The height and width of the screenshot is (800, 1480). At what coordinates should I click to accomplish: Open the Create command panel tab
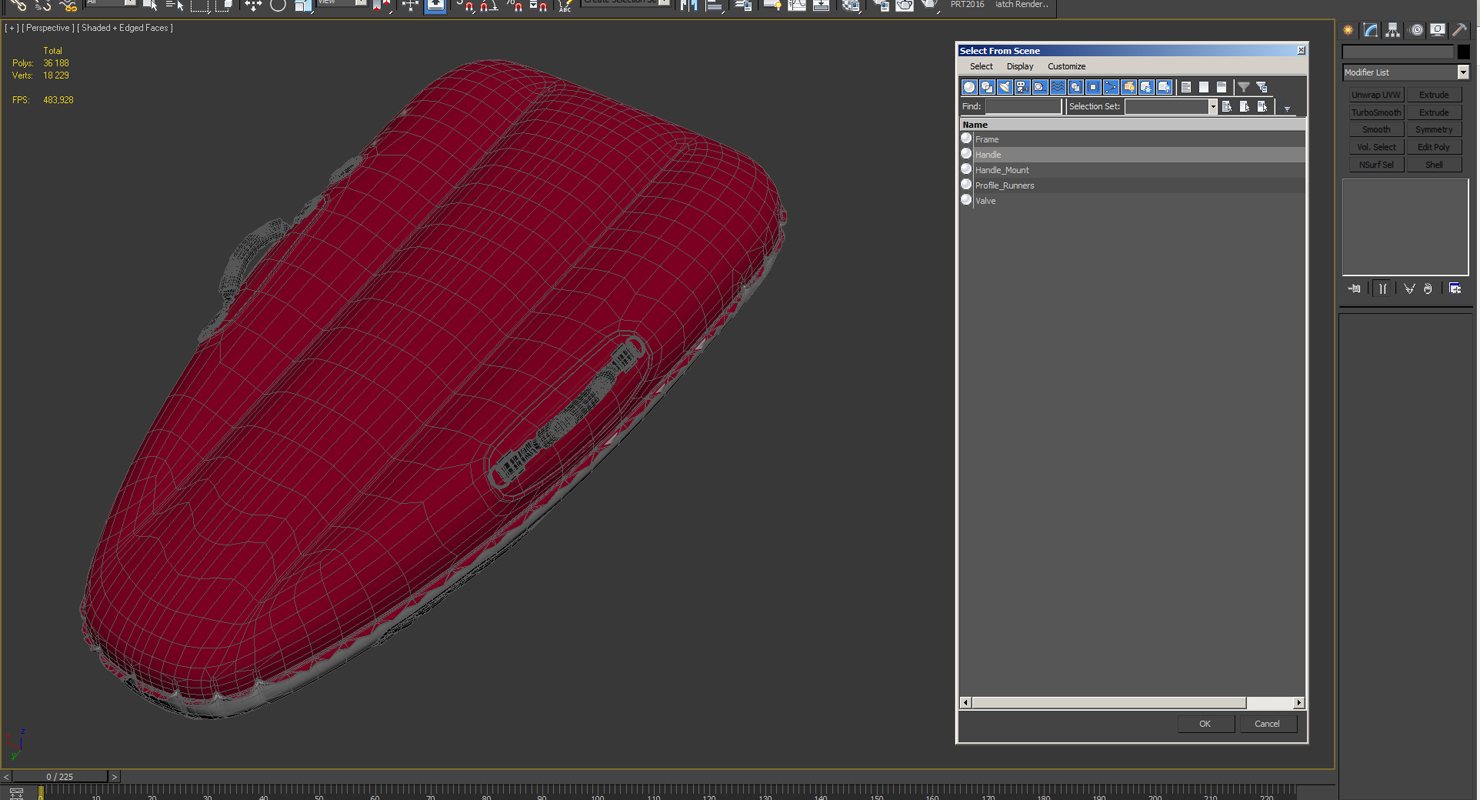point(1348,30)
